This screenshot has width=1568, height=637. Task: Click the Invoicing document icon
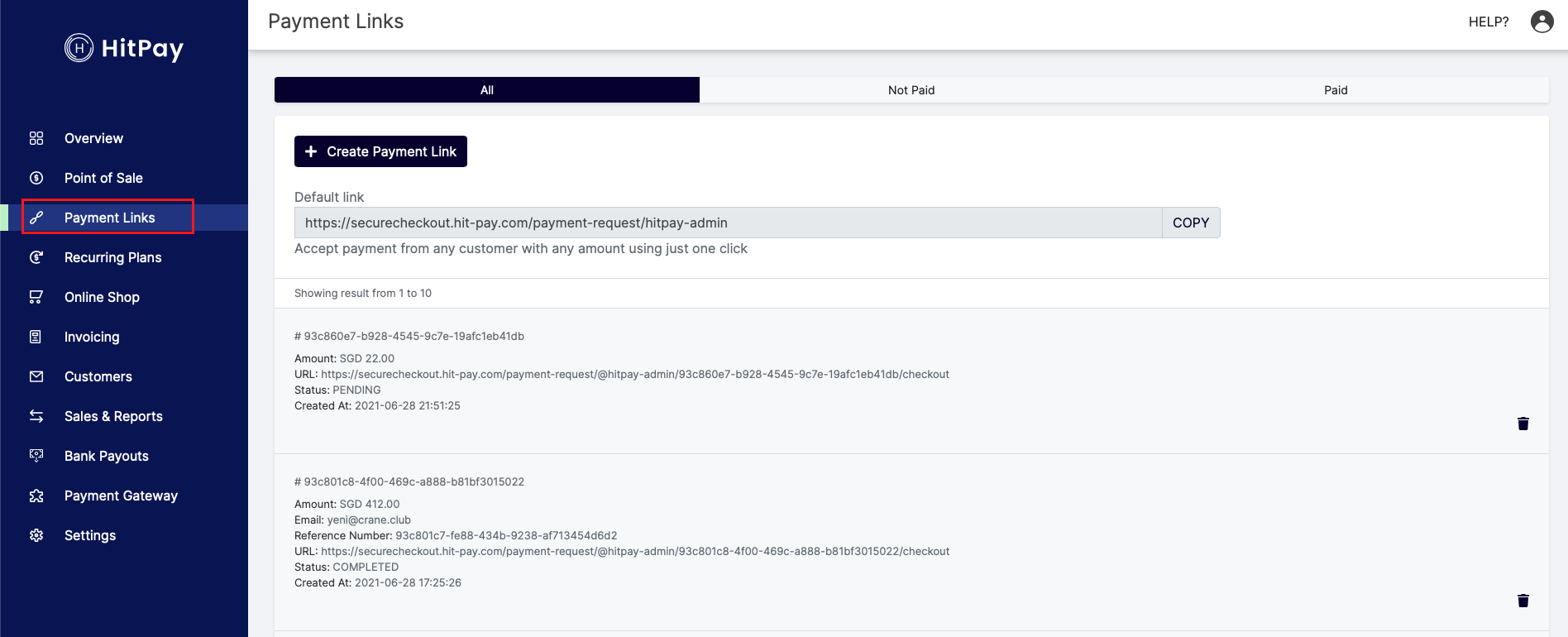coord(36,337)
